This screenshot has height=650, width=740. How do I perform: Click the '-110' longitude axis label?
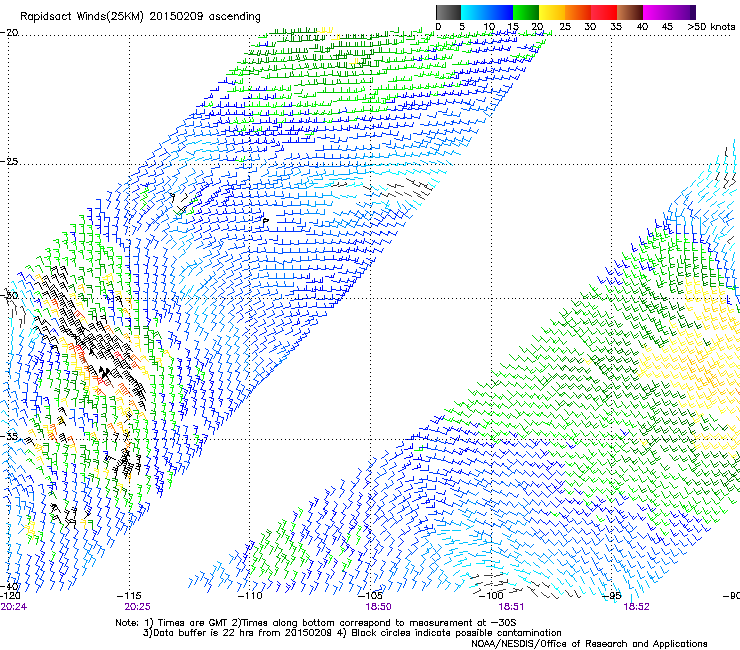pos(250,596)
